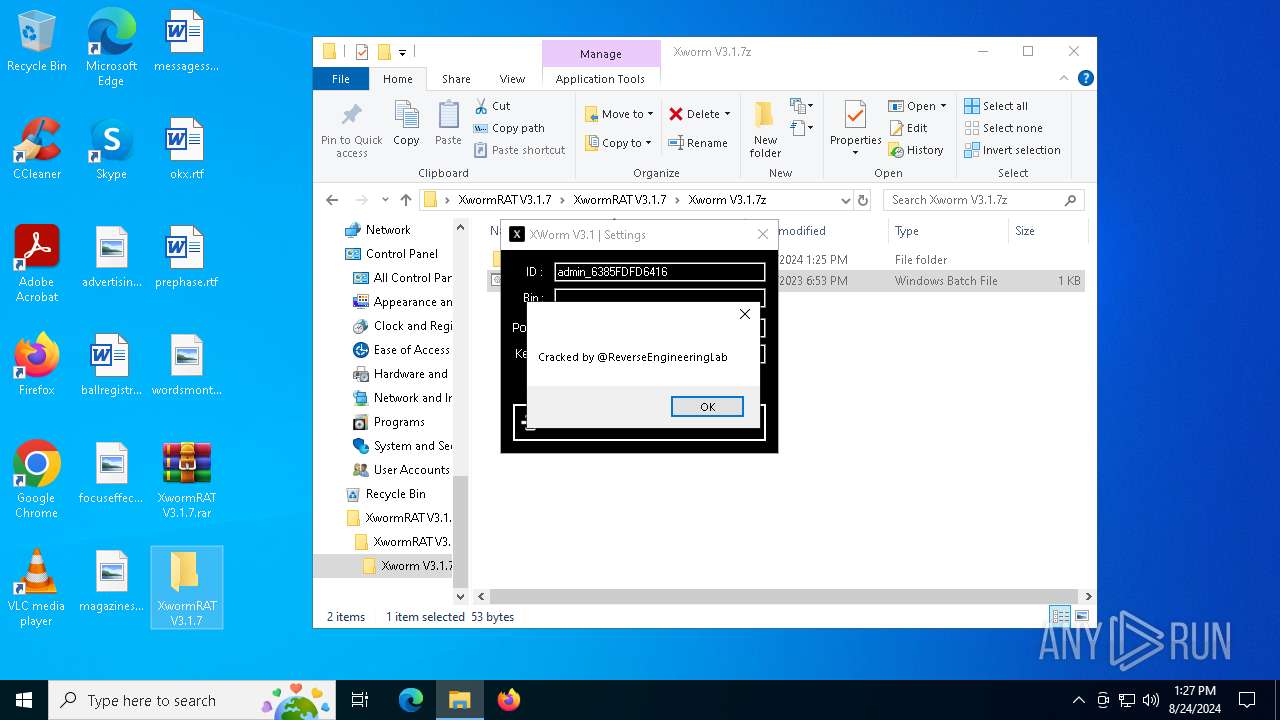Click the volume speaker tray icon
1280x720 pixels.
[x=1150, y=700]
